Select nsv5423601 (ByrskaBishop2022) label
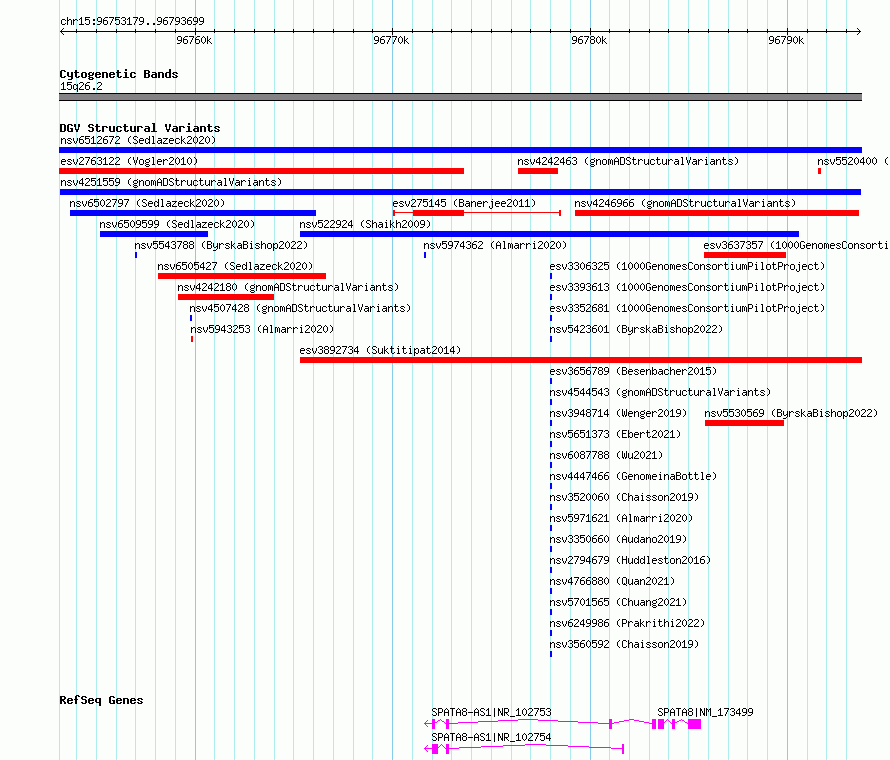This screenshot has height=760, width=890. pyautogui.click(x=636, y=329)
